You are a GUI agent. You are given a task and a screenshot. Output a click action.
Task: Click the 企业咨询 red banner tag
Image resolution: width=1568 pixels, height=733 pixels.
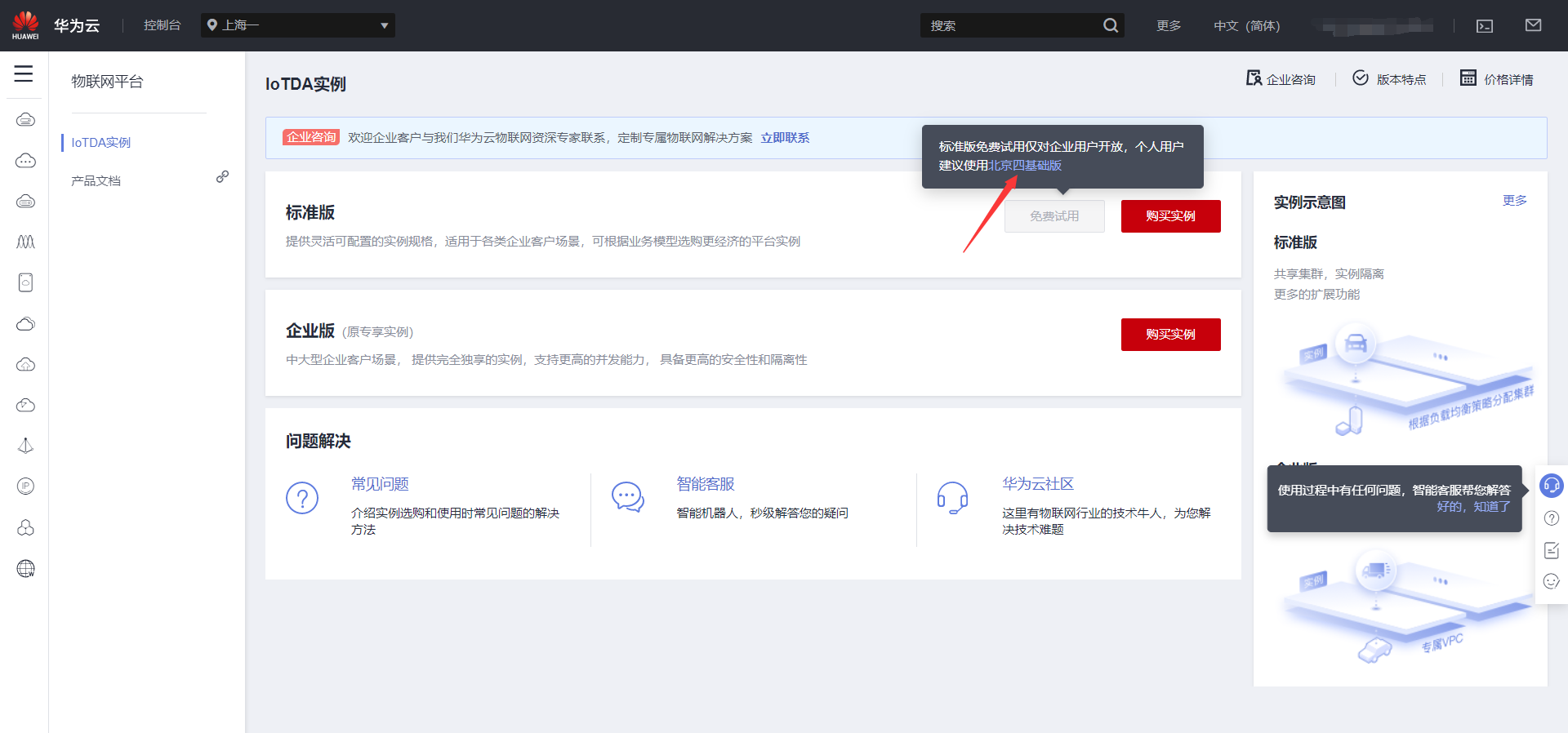(x=311, y=137)
